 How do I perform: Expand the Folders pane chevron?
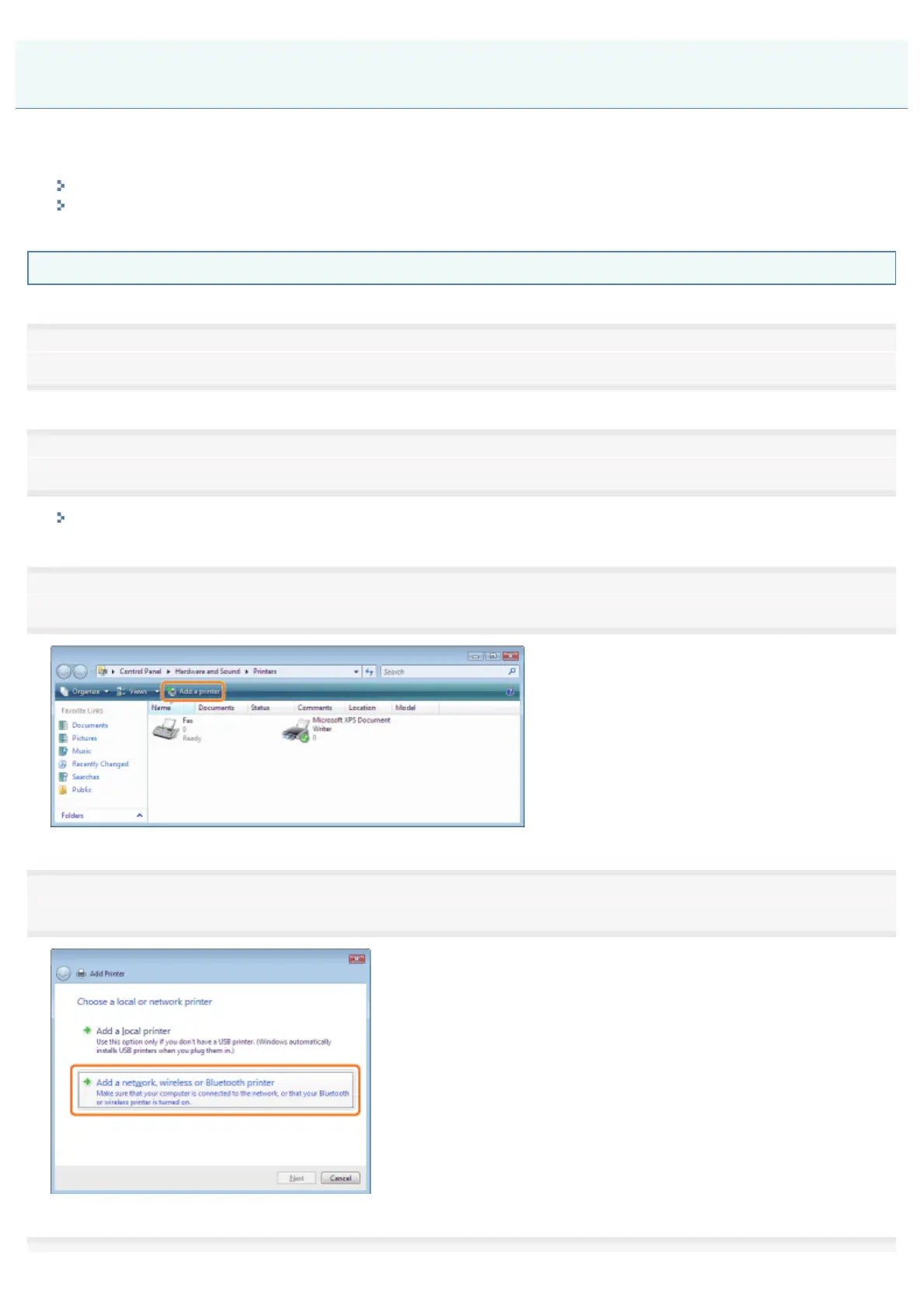(x=140, y=816)
